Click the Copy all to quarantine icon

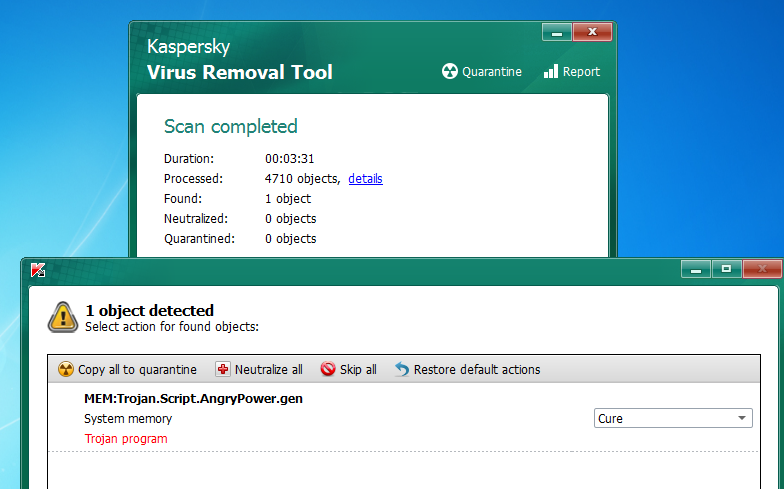[x=66, y=370]
